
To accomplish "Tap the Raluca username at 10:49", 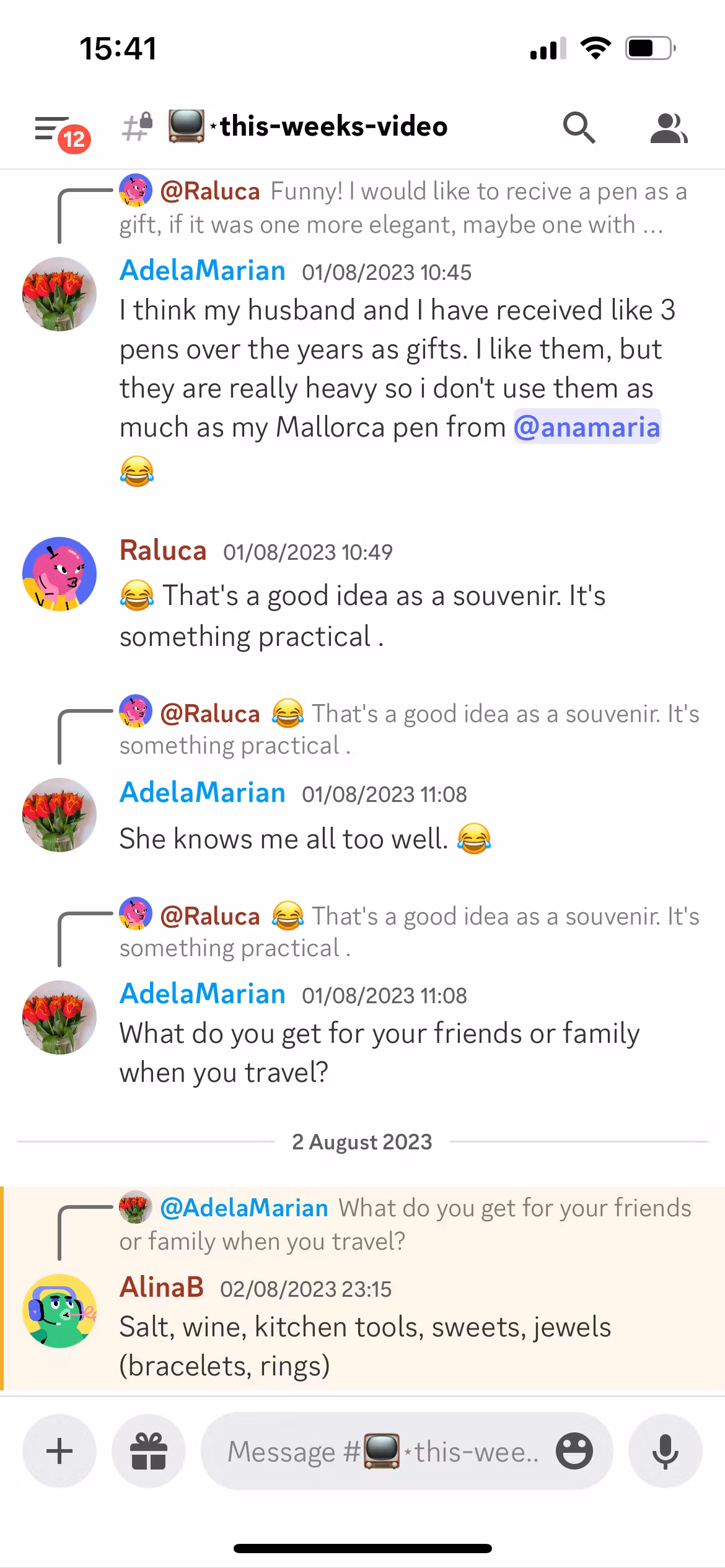I will 163,551.
